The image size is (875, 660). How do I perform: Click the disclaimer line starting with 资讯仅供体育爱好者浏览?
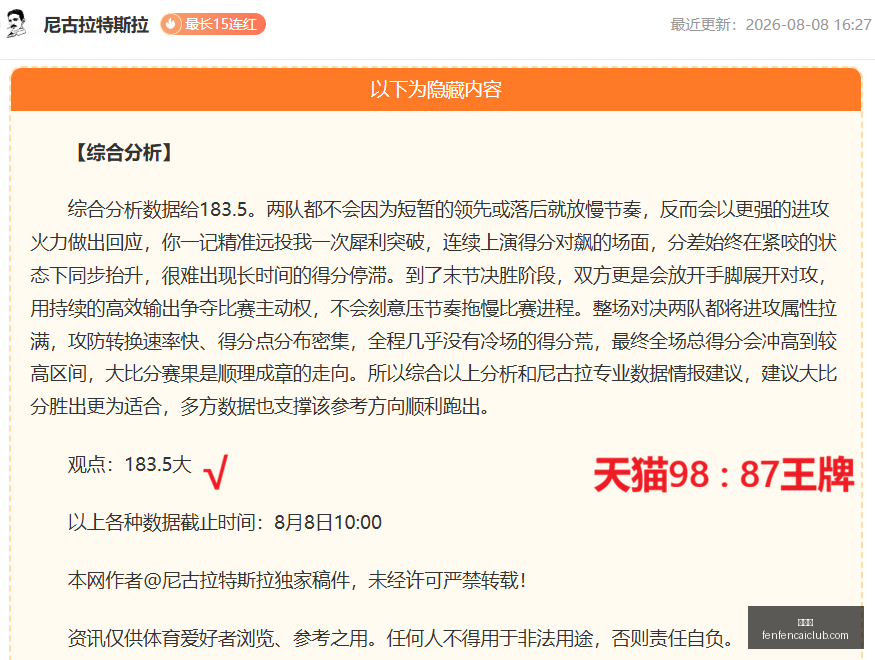402,638
